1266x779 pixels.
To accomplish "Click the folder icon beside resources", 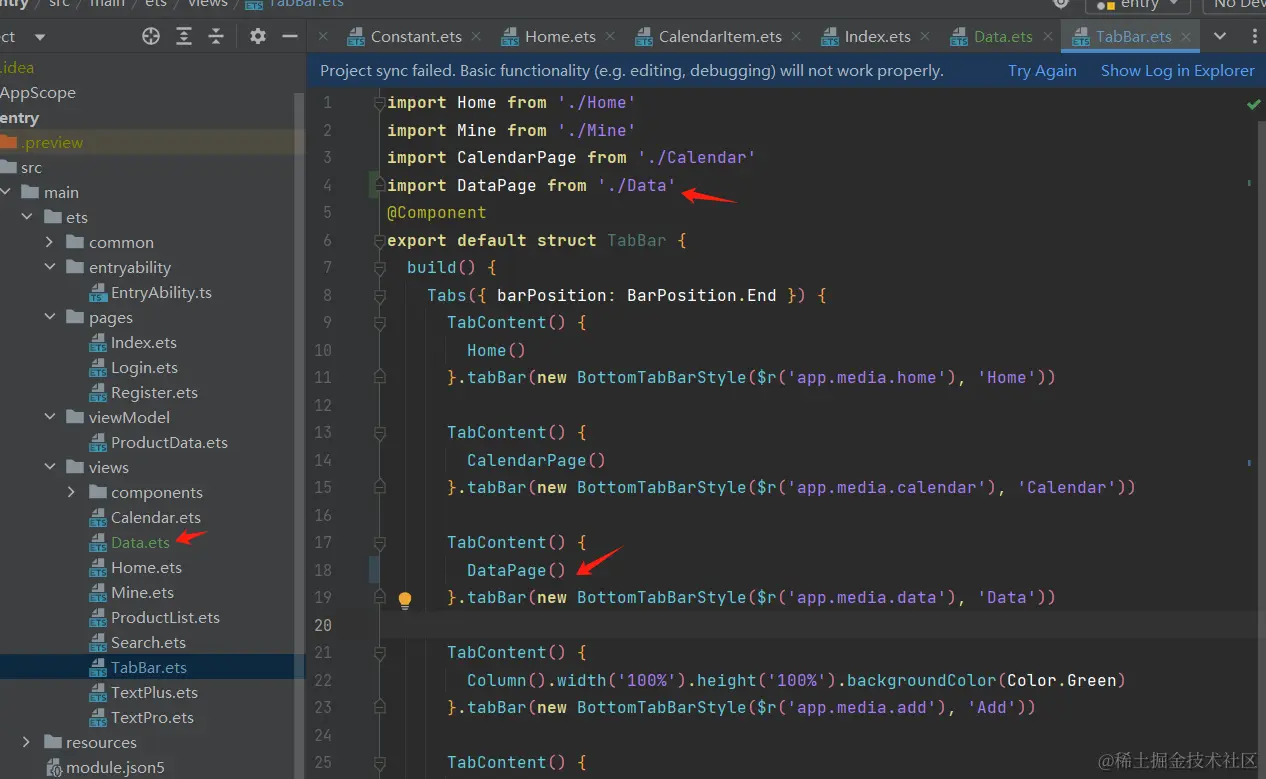I will pos(53,742).
